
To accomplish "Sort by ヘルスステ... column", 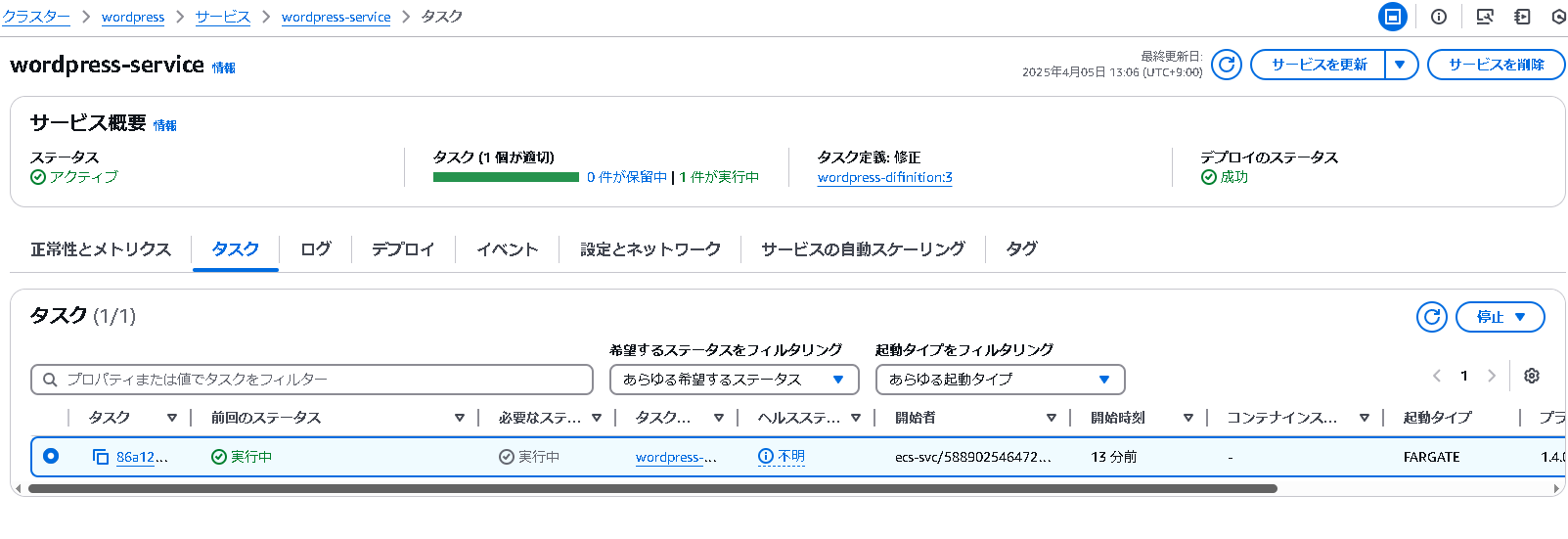I will [856, 418].
